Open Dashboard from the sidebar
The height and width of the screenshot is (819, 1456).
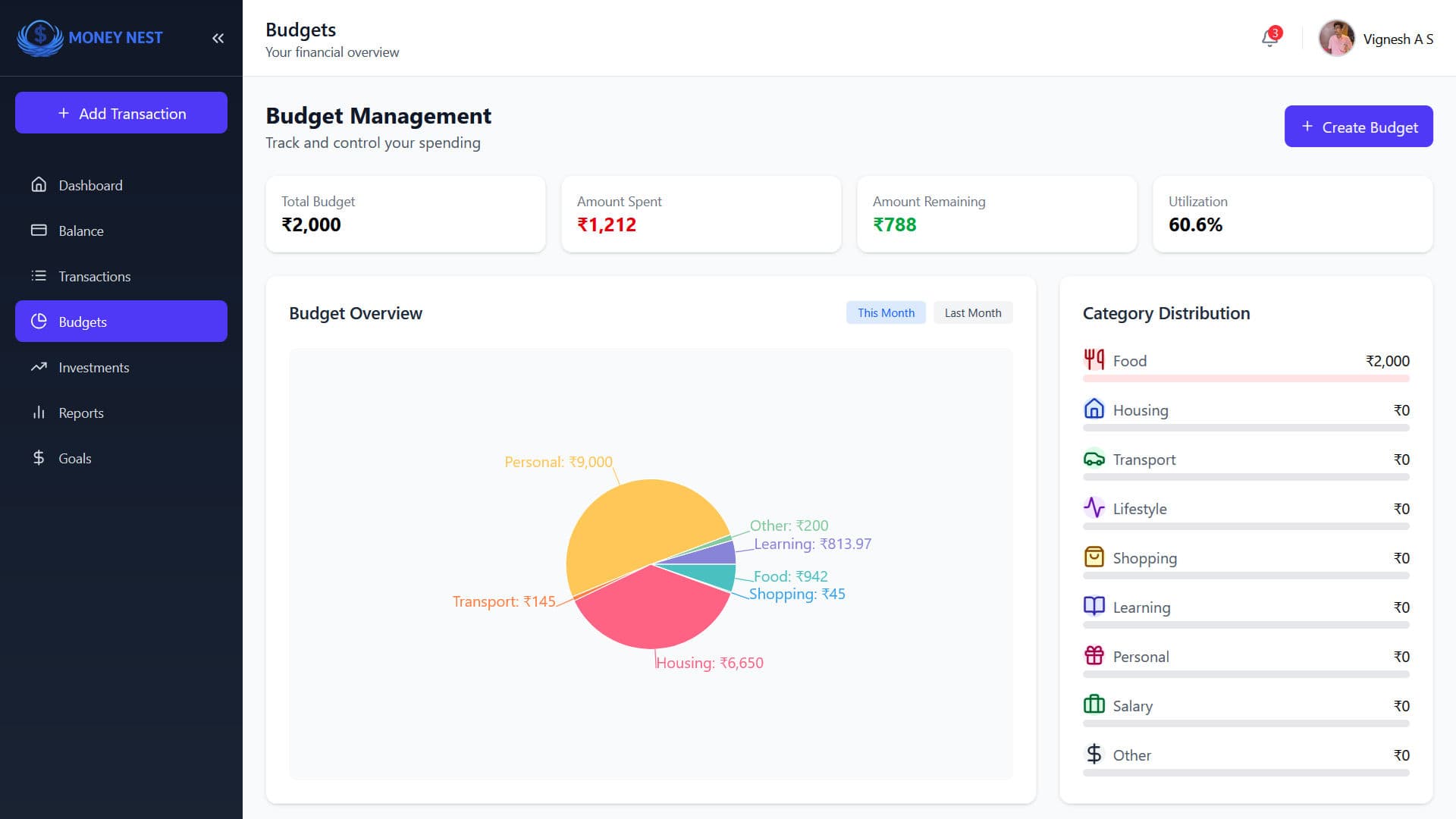(x=90, y=185)
